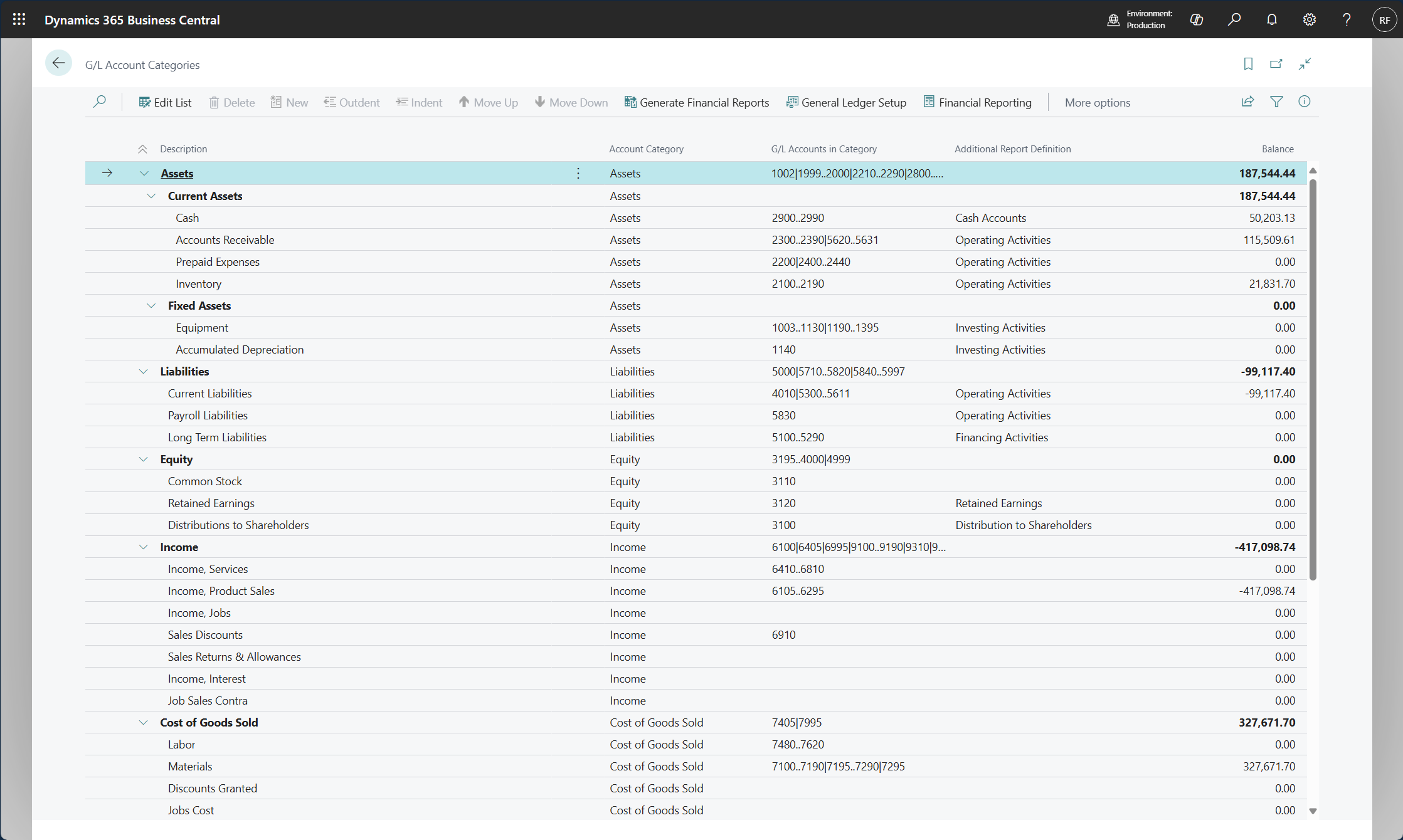Image resolution: width=1403 pixels, height=840 pixels.
Task: Collapse the Liabilities group
Action: (144, 372)
